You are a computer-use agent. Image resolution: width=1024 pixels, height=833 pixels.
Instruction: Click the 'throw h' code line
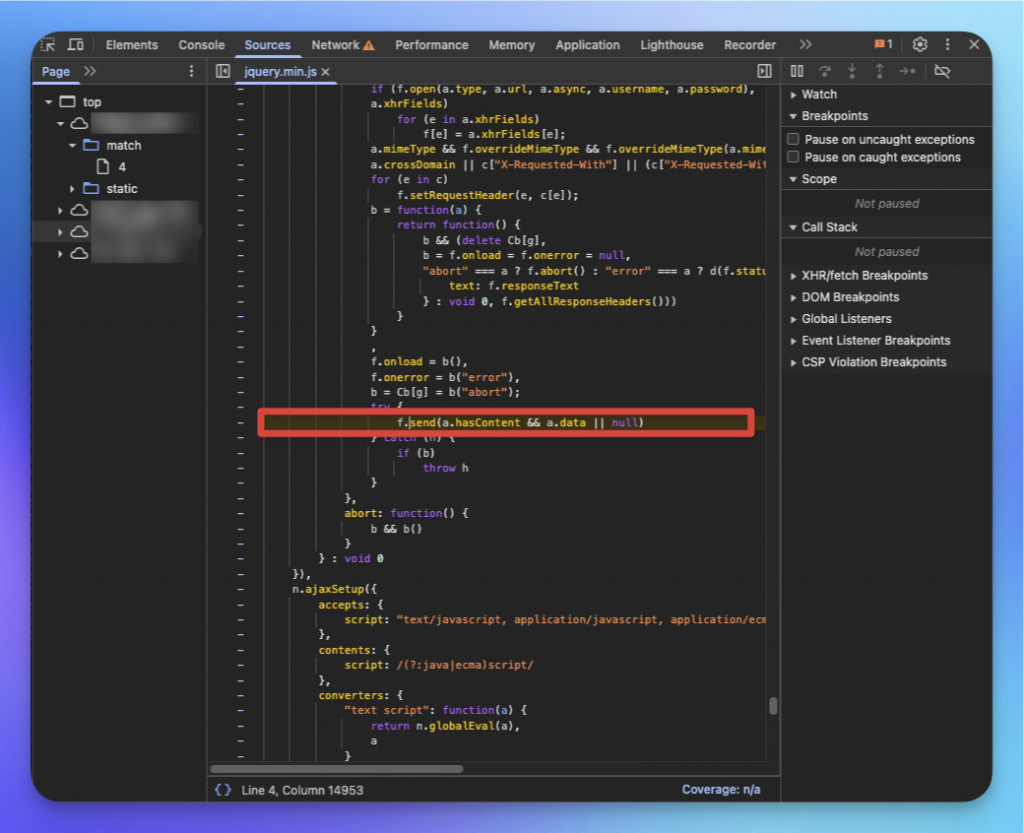(445, 468)
